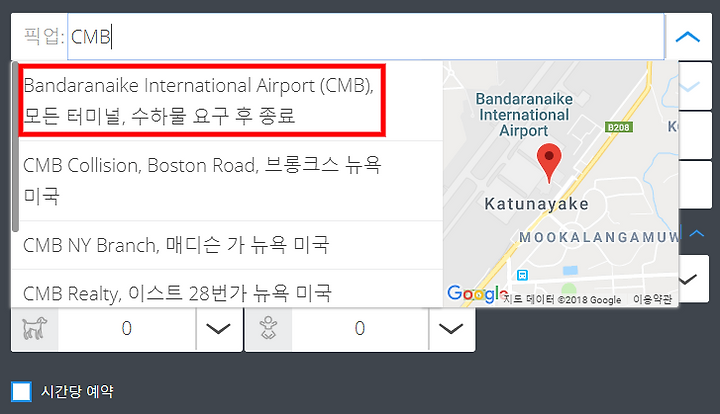720x414 pixels.
Task: Click the Katunayake label on the map
Action: [x=536, y=204]
